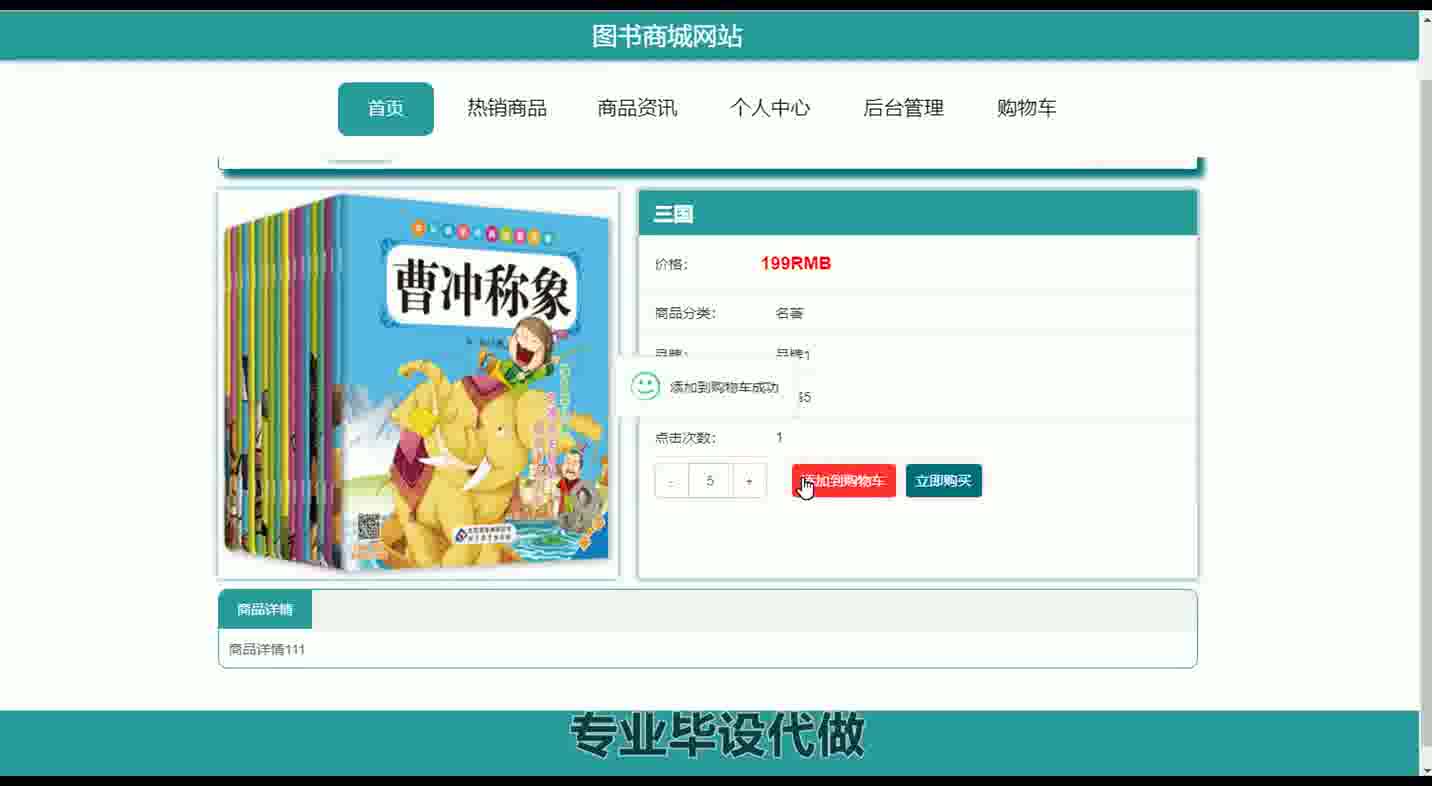The image size is (1432, 786).
Task: Open 购物车 in navigation bar
Action: pos(1027,109)
